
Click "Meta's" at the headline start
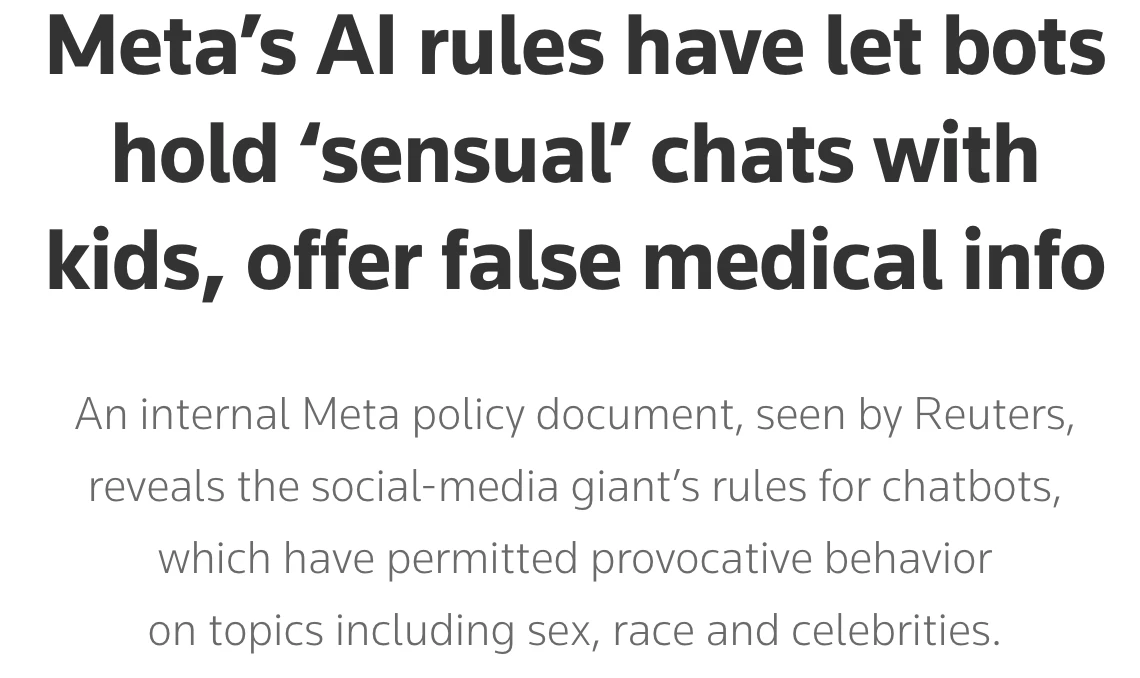tap(171, 48)
